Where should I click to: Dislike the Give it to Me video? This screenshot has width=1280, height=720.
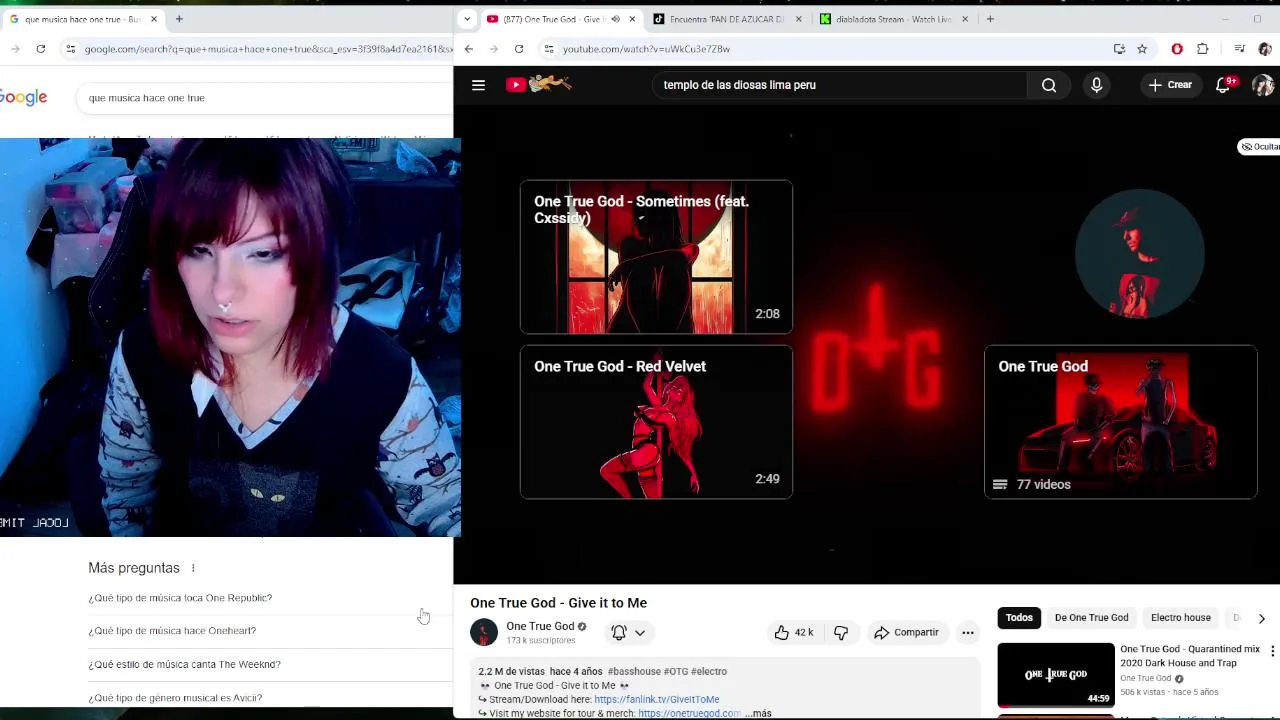pos(841,632)
